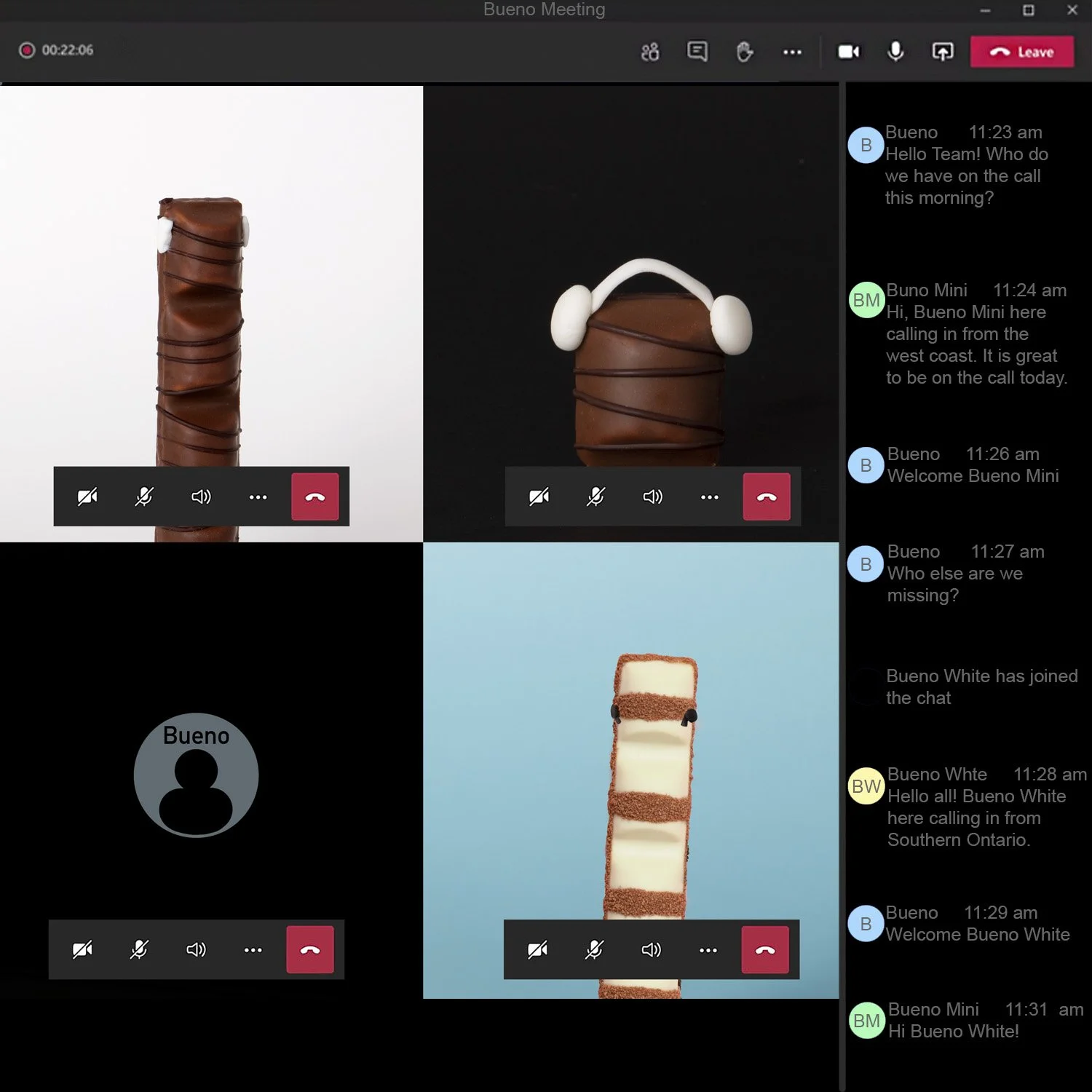This screenshot has width=1092, height=1092.
Task: Unmute mic on the headphone Bueno Mini tile
Action: click(596, 497)
